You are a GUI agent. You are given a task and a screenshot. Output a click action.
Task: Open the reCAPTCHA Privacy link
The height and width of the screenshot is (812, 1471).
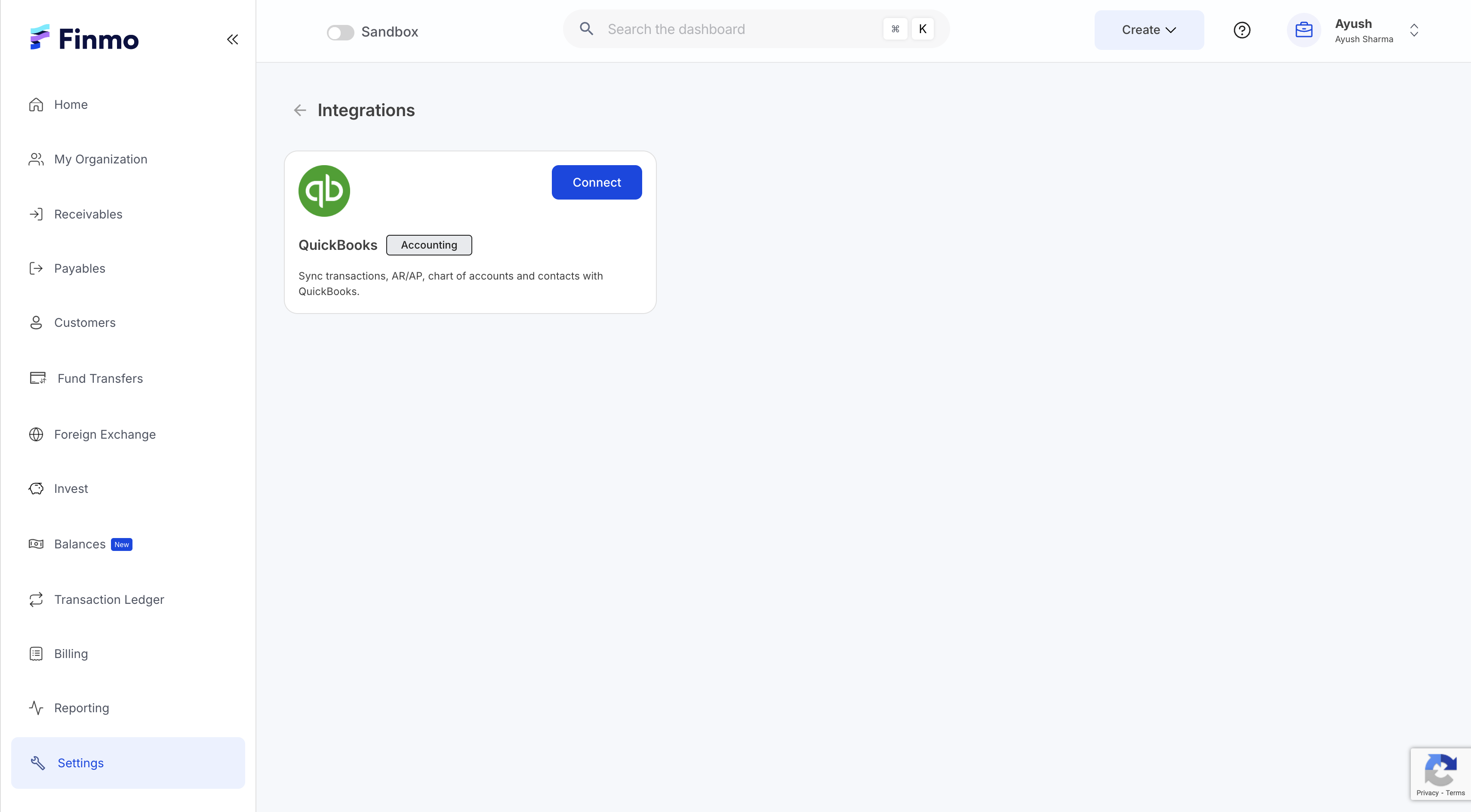click(x=1427, y=793)
